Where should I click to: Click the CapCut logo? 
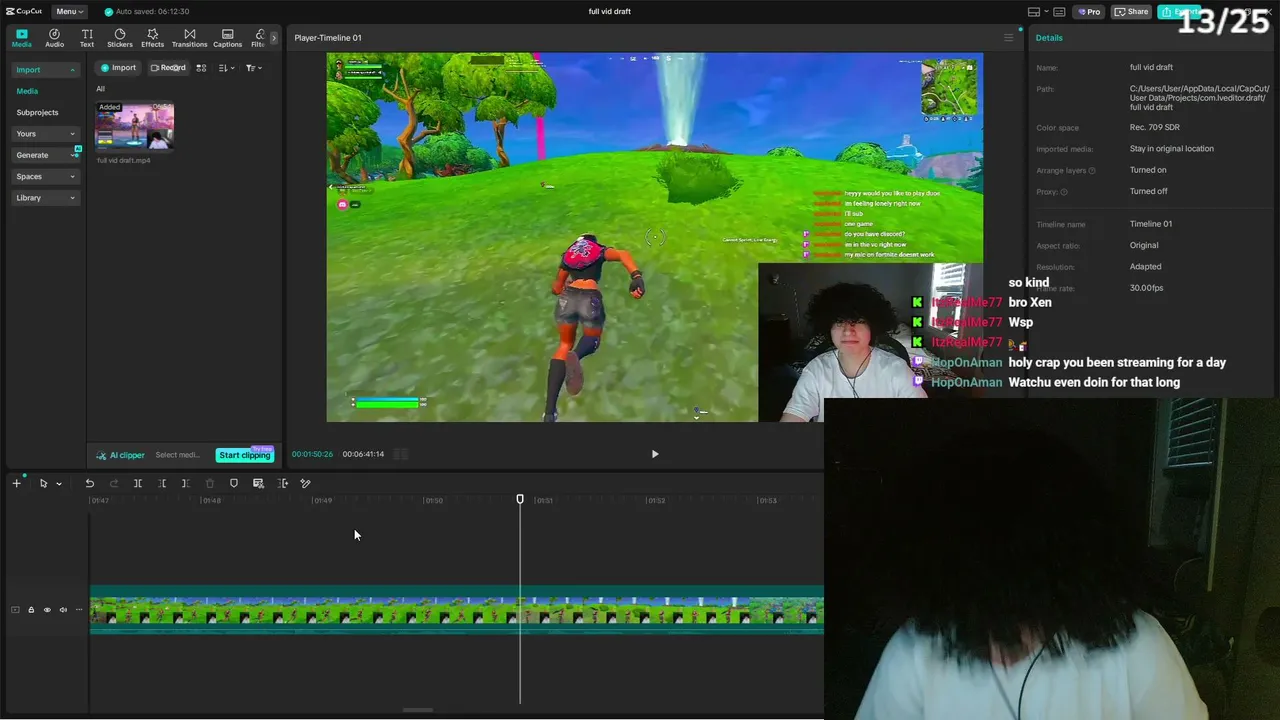pyautogui.click(x=24, y=11)
